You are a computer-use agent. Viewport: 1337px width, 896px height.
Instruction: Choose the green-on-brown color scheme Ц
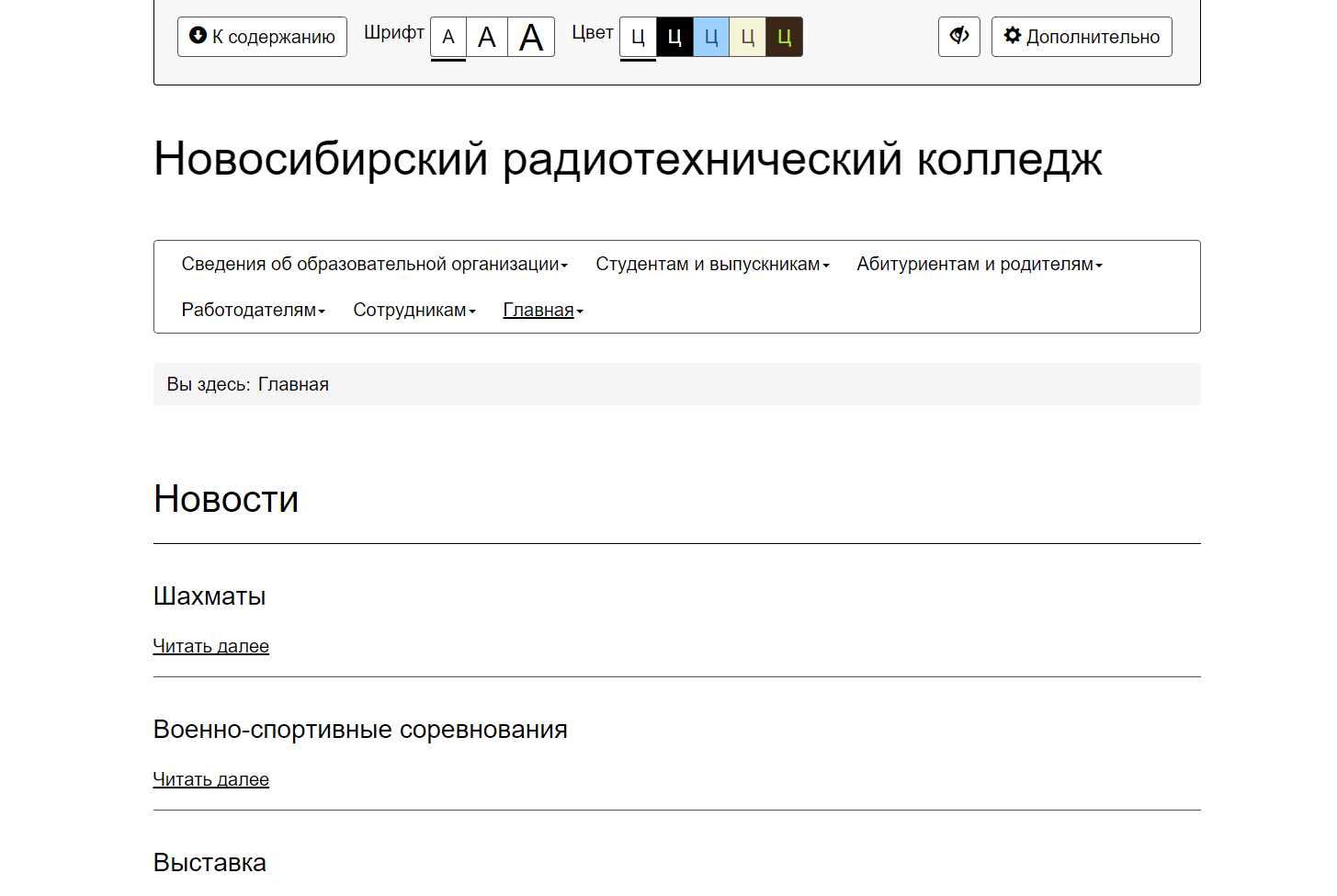coord(785,37)
